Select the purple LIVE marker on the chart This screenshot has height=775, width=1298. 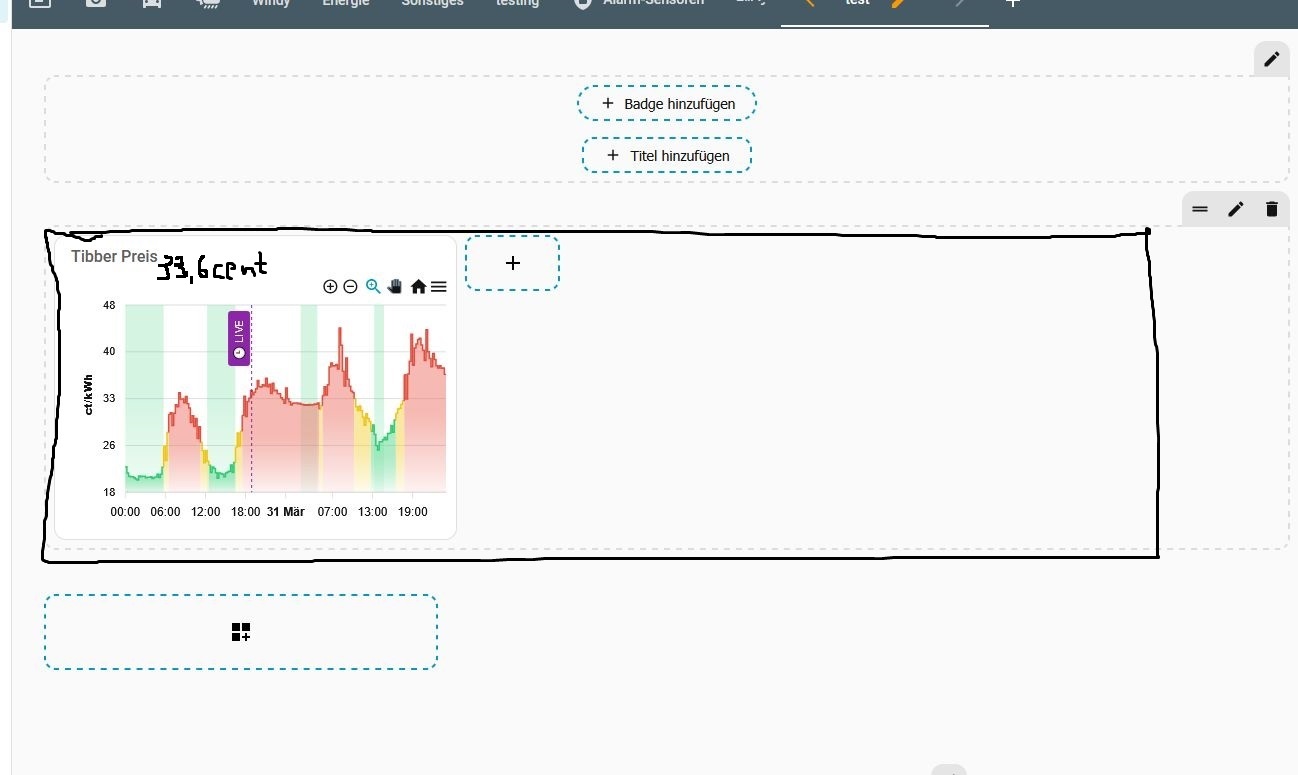pyautogui.click(x=239, y=338)
